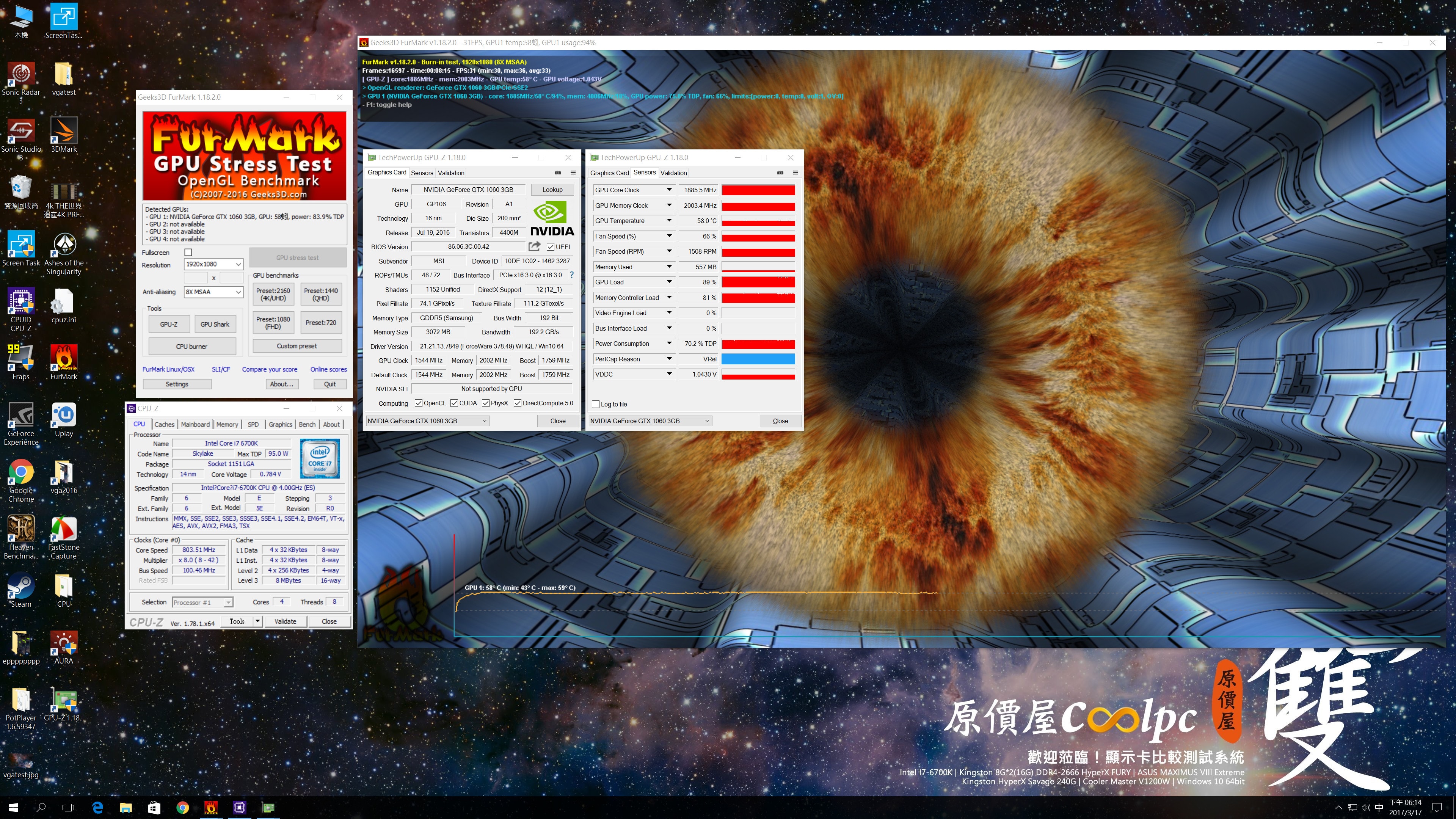Launch the Fraps desktop shortcut
1456x819 pixels.
(21, 362)
